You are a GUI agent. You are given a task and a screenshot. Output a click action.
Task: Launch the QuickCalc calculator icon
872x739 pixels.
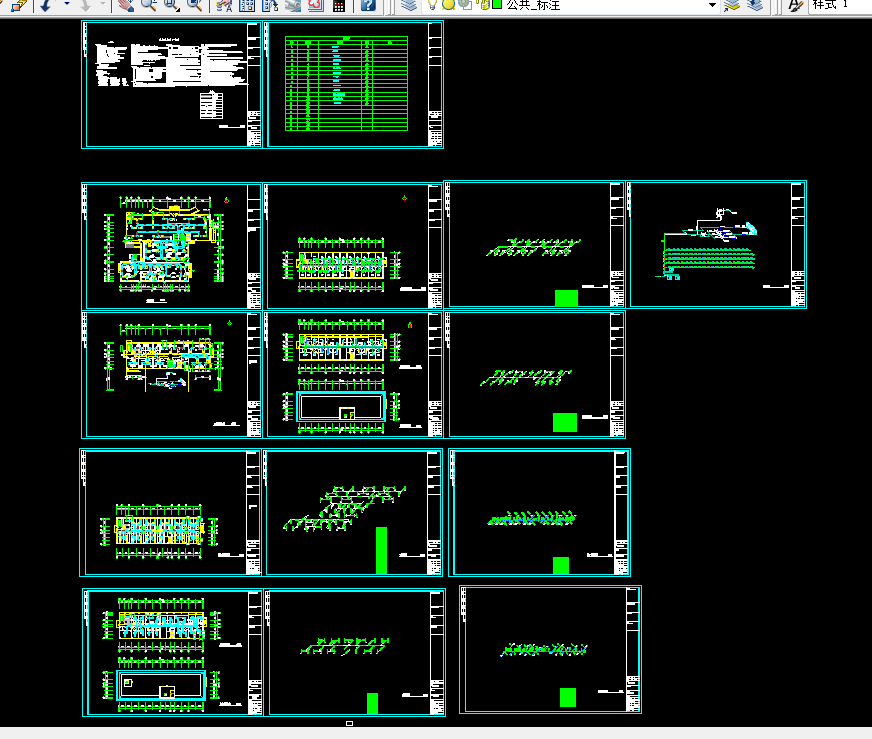pyautogui.click(x=338, y=6)
